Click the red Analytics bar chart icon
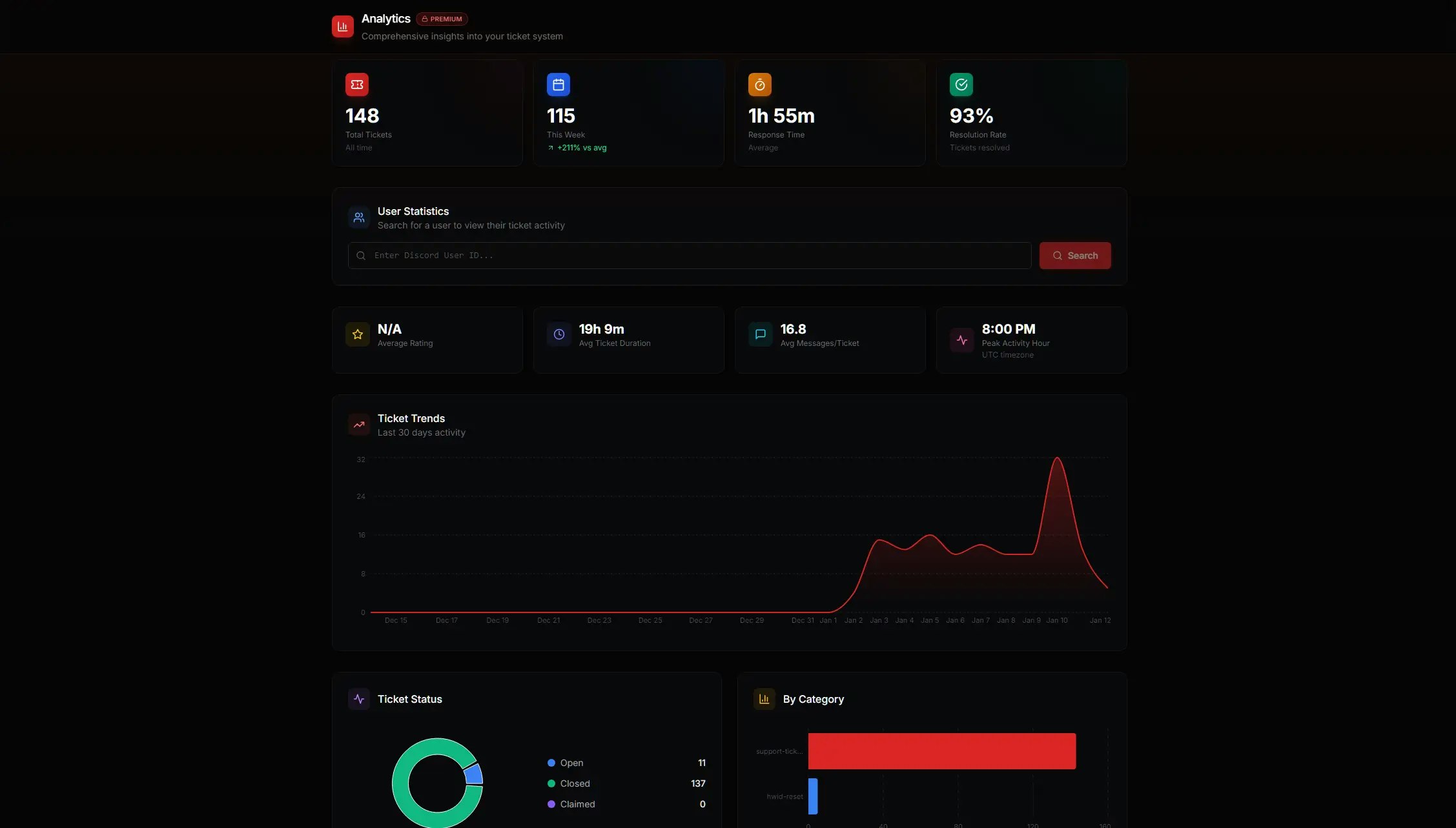 (342, 26)
